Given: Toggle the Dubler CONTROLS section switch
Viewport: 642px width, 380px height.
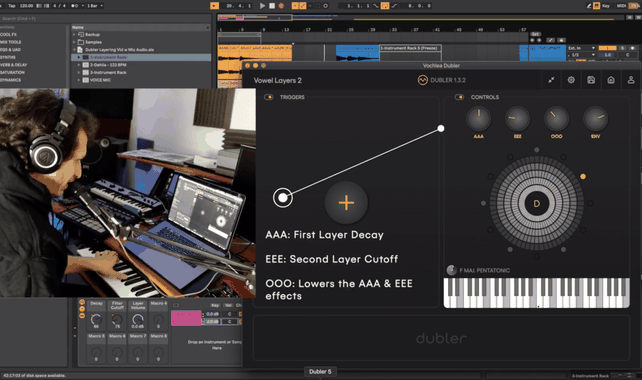Looking at the screenshot, I should (x=459, y=97).
